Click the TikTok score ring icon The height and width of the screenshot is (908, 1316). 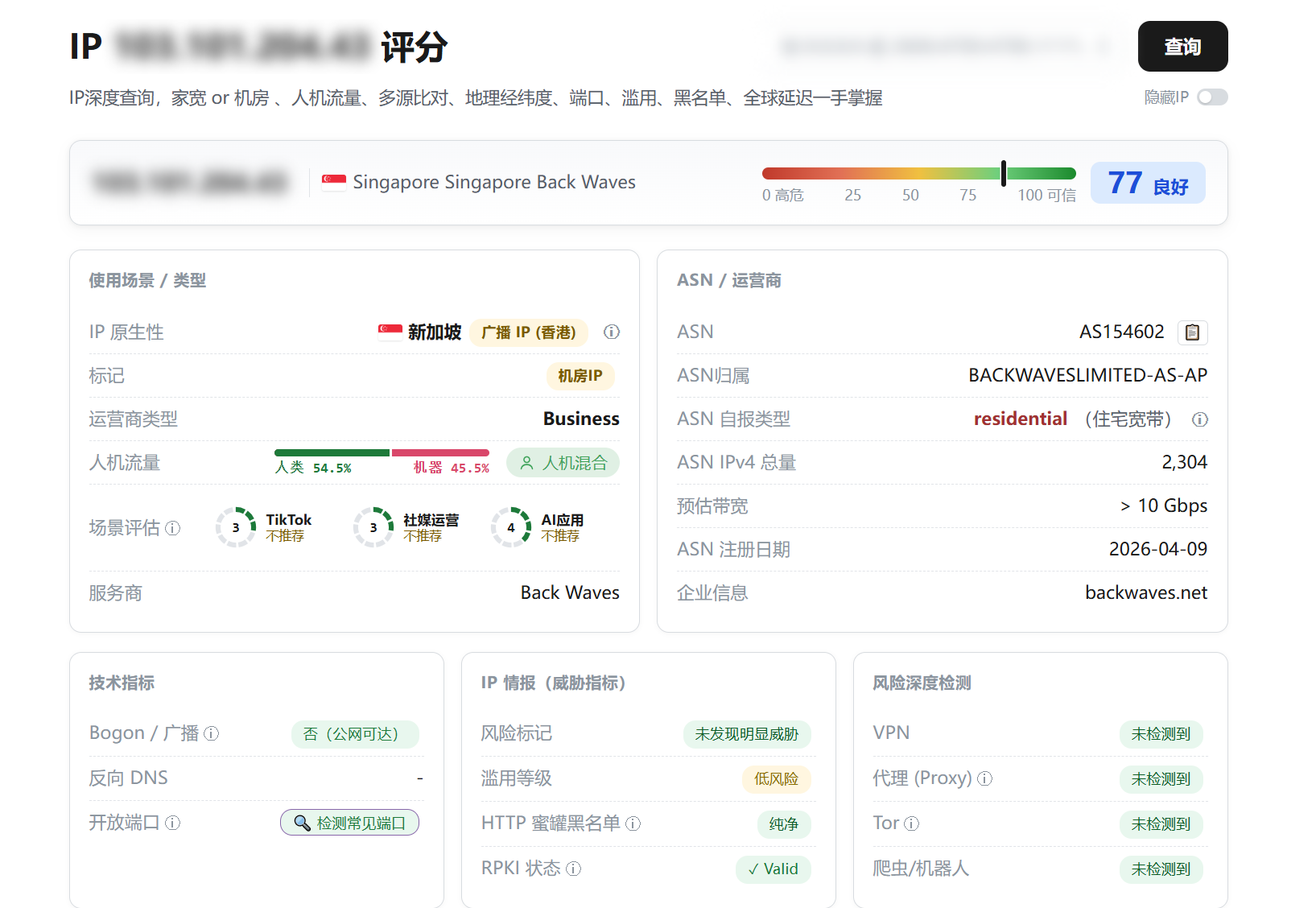click(x=236, y=527)
